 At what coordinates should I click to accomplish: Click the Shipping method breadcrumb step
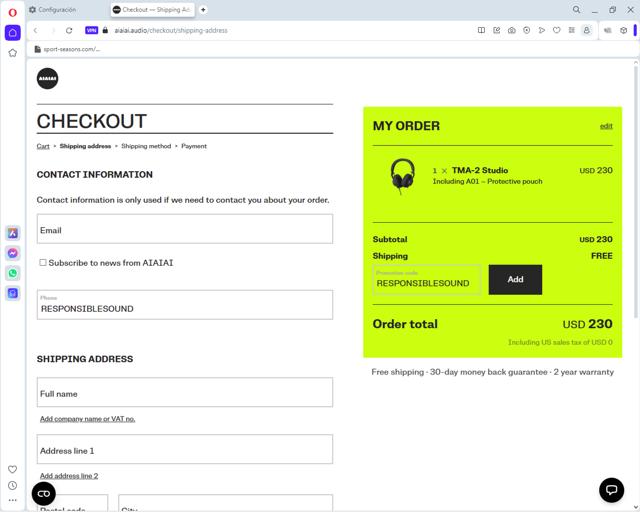pos(146,146)
